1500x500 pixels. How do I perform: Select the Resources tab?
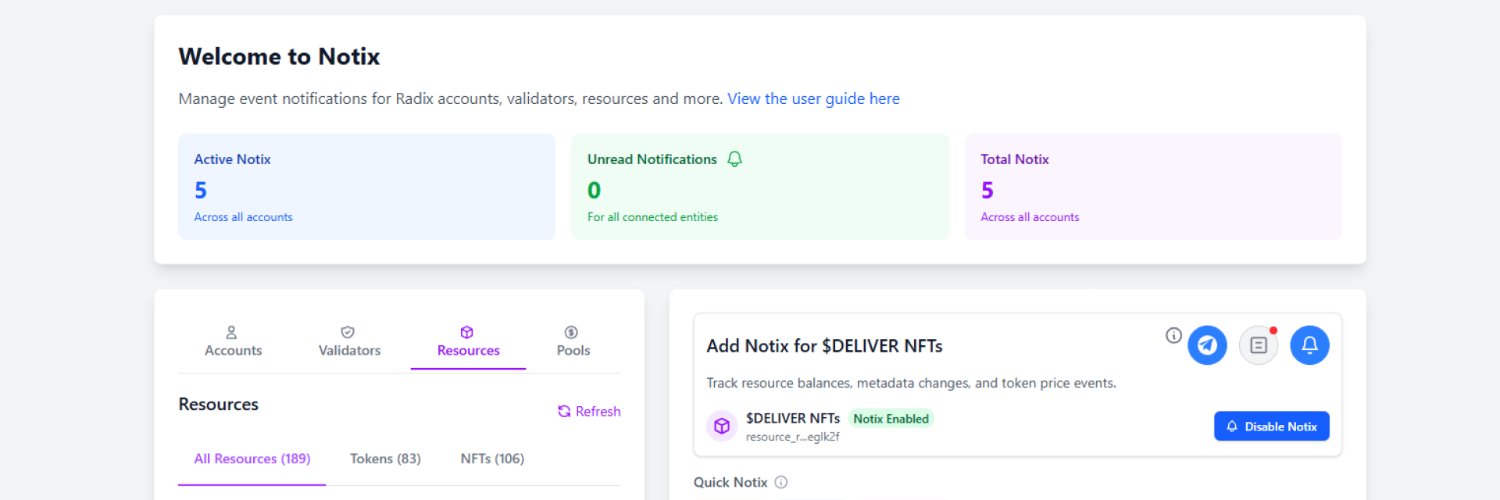[468, 341]
